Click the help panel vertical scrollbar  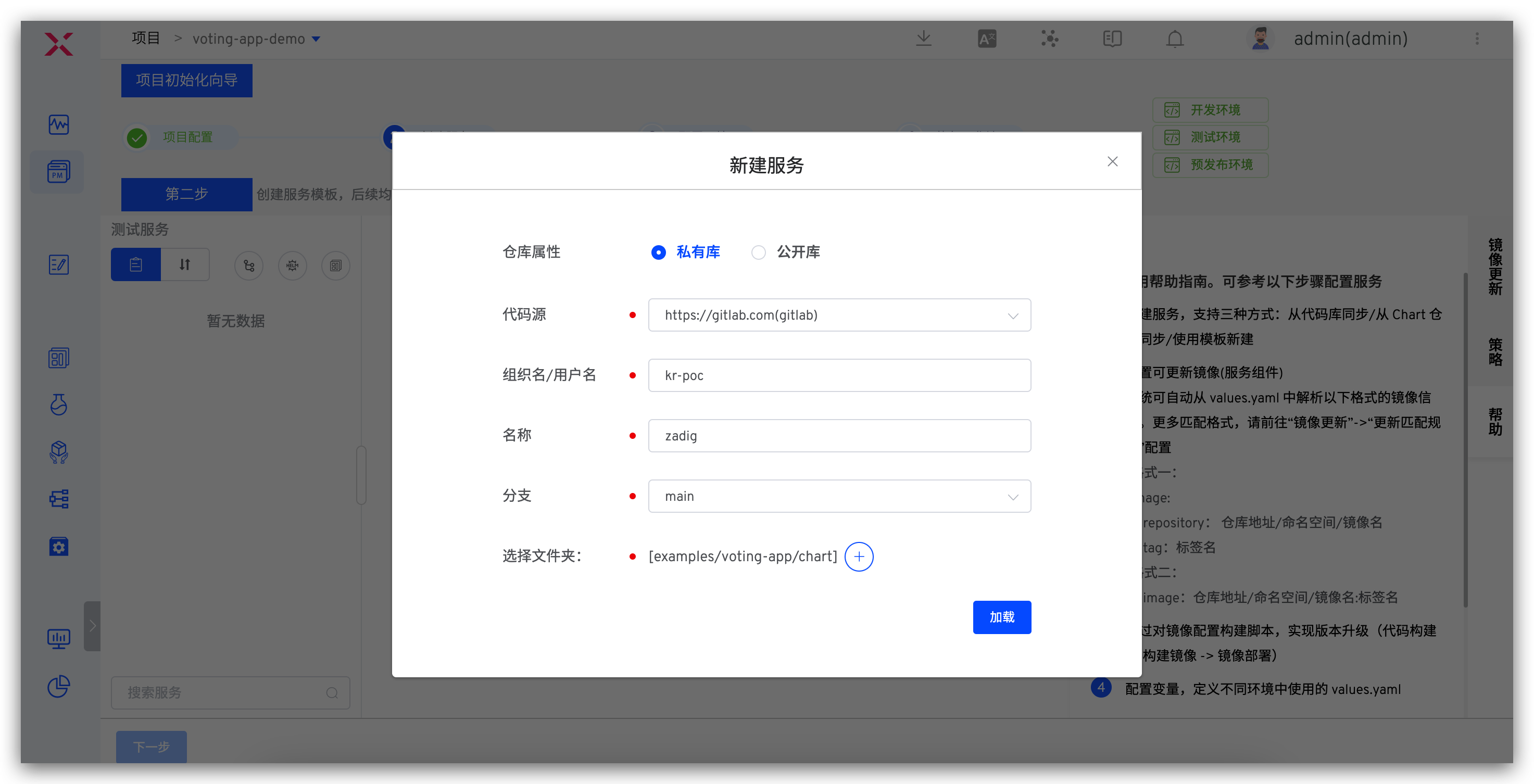point(1465,440)
